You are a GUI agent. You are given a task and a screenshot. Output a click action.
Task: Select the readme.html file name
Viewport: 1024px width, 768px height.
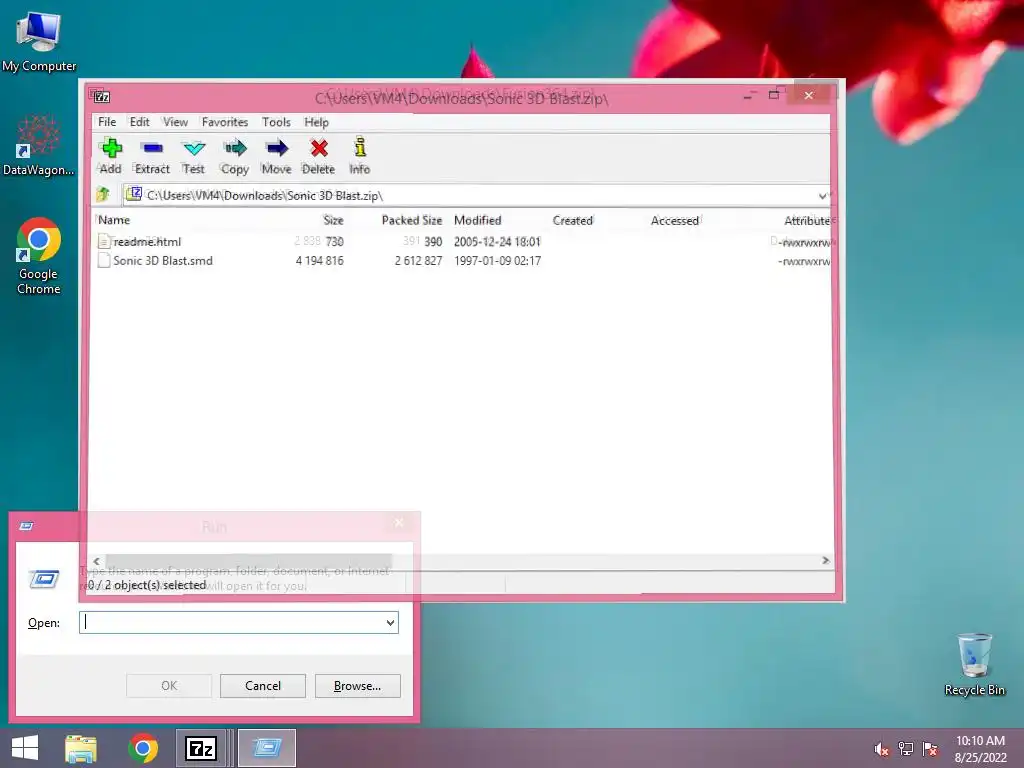click(147, 242)
